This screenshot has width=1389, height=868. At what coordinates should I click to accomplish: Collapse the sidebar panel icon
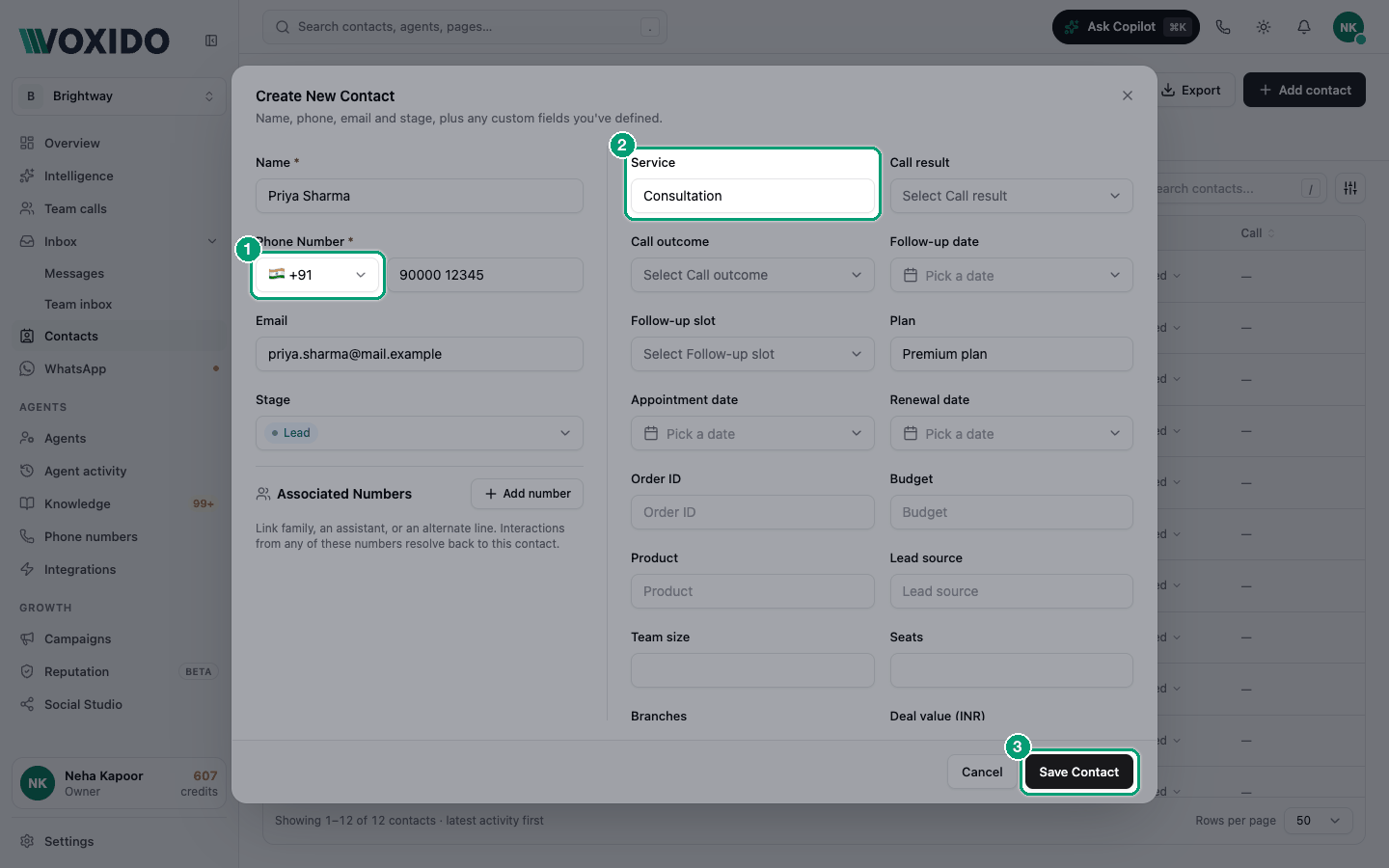211,41
